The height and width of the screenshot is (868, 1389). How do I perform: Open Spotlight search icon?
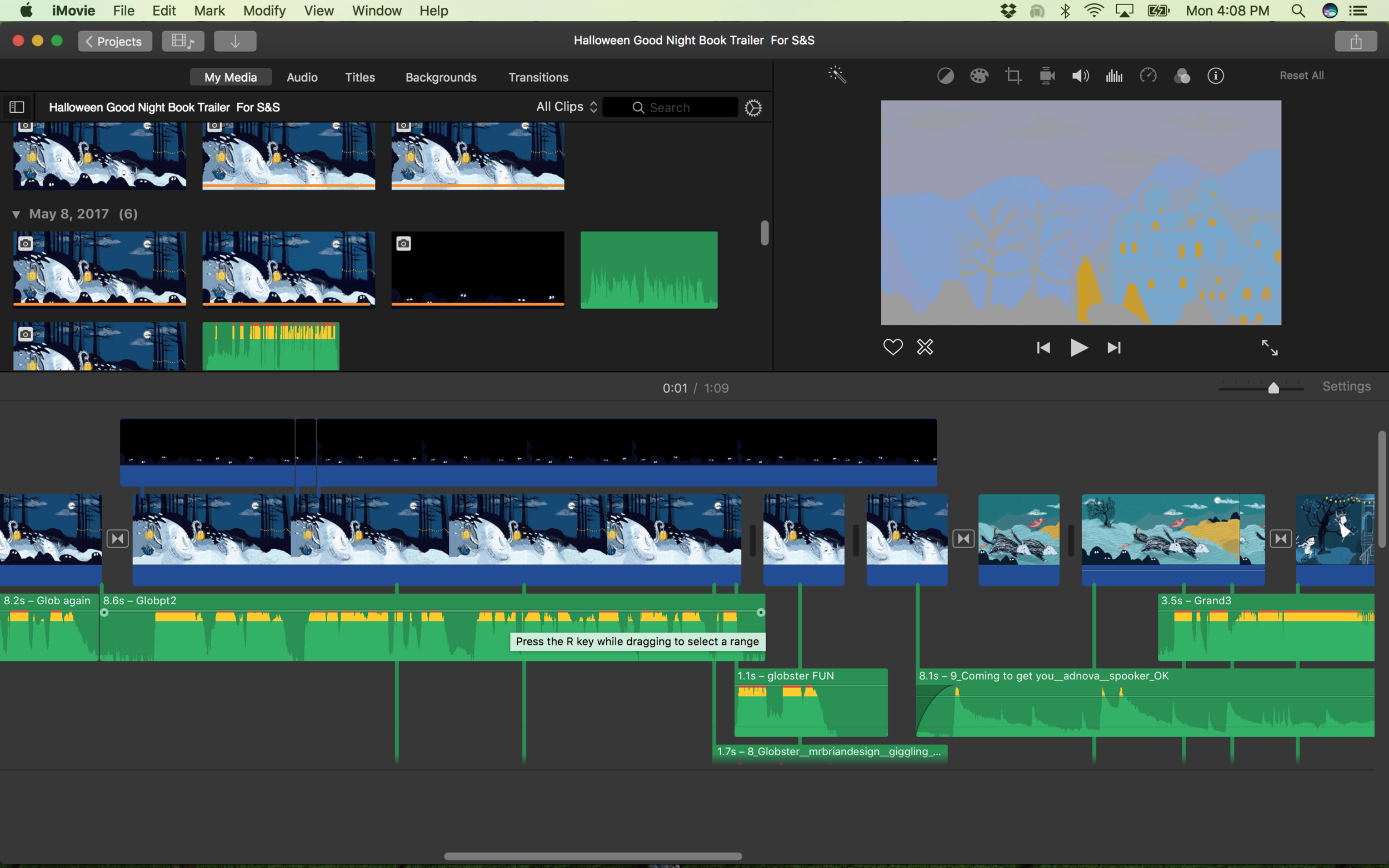(1298, 11)
